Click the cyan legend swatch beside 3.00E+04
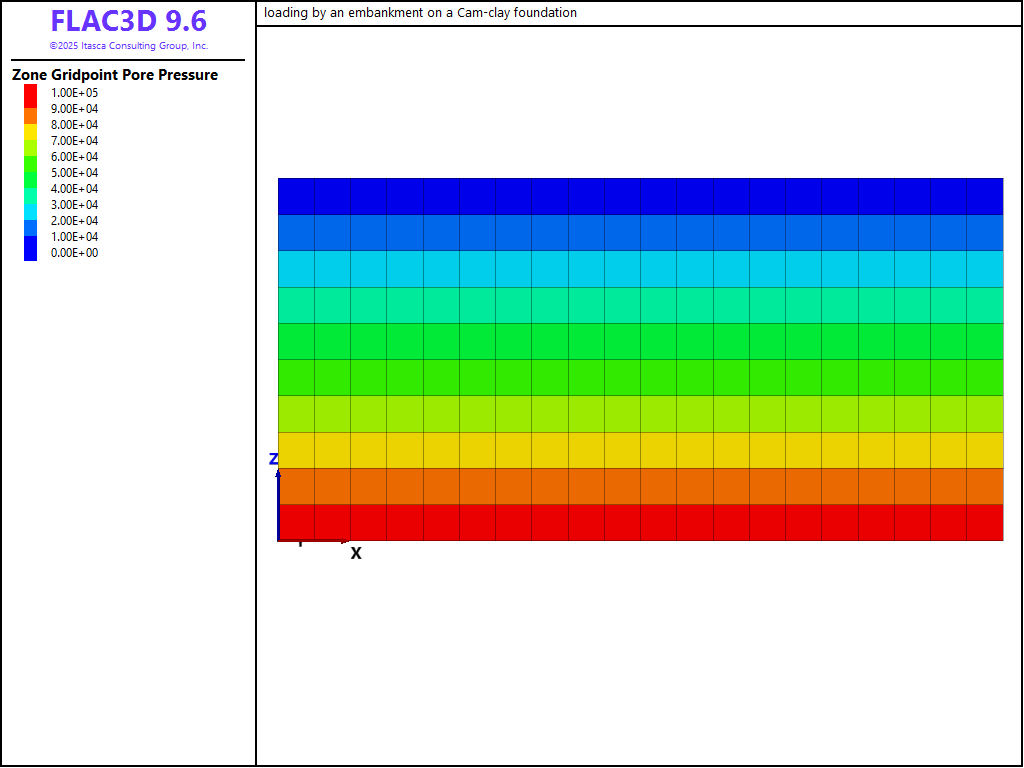The height and width of the screenshot is (768, 1024). coord(31,206)
